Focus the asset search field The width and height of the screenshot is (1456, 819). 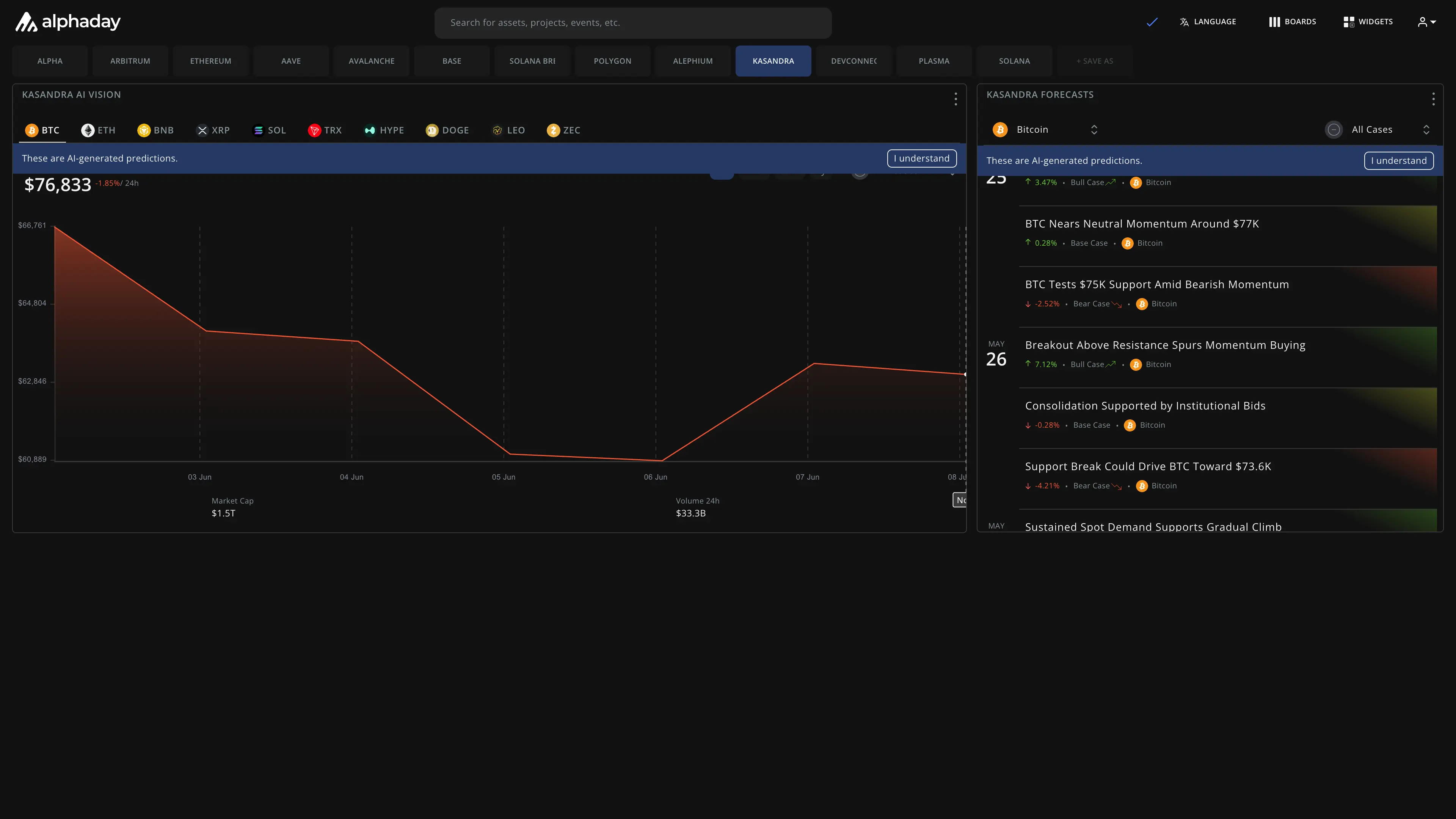(x=632, y=23)
